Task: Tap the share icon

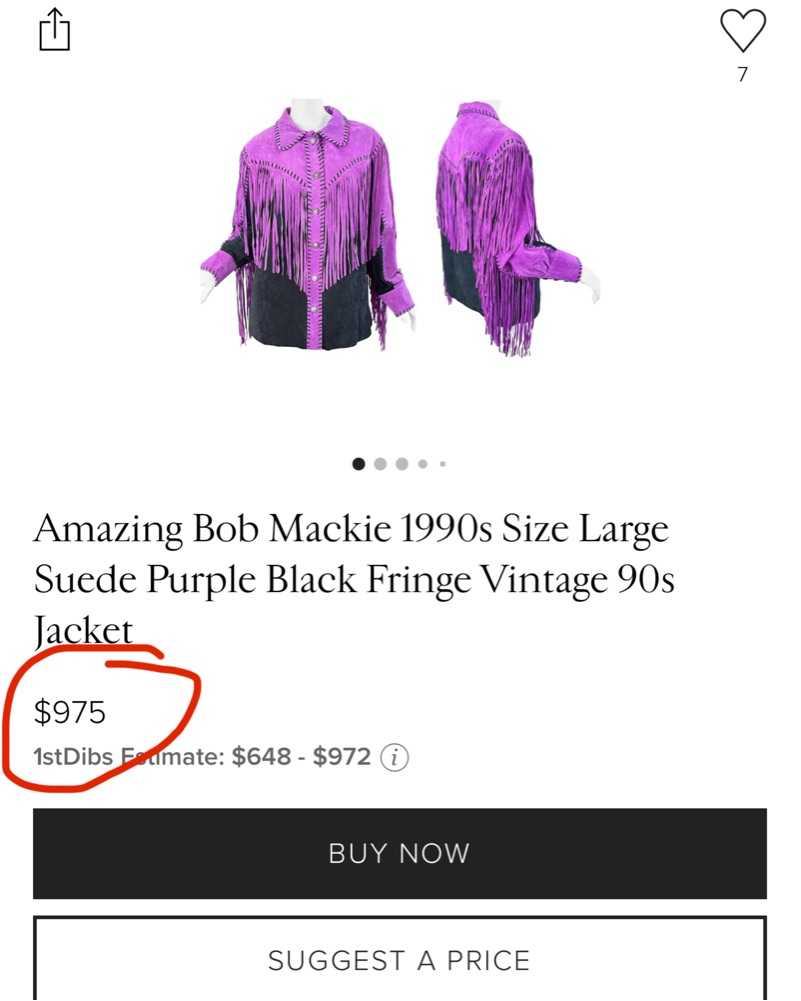Action: tap(56, 31)
